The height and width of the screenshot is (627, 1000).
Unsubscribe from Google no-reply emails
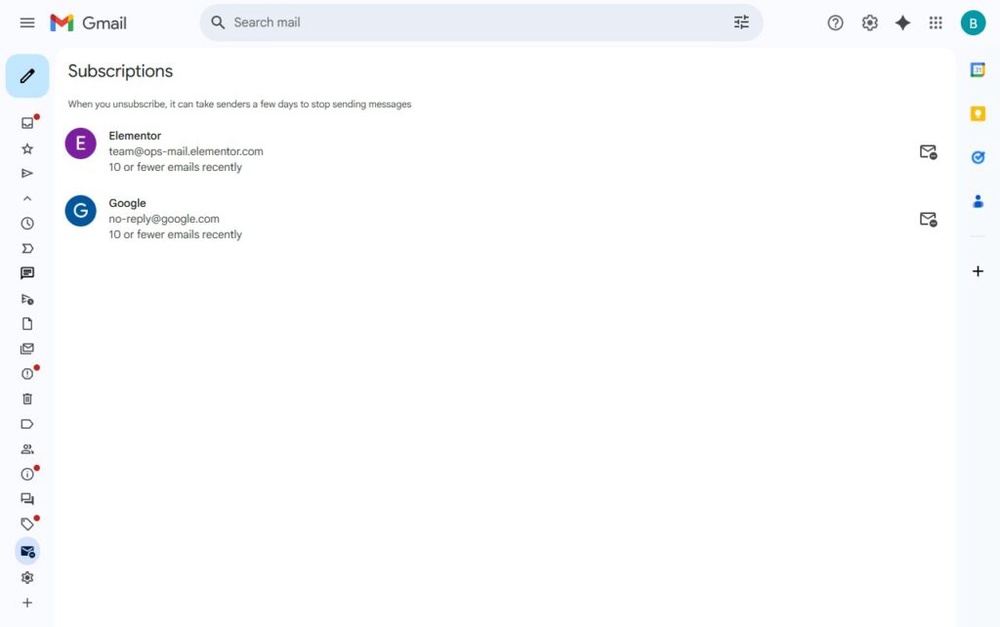click(928, 219)
